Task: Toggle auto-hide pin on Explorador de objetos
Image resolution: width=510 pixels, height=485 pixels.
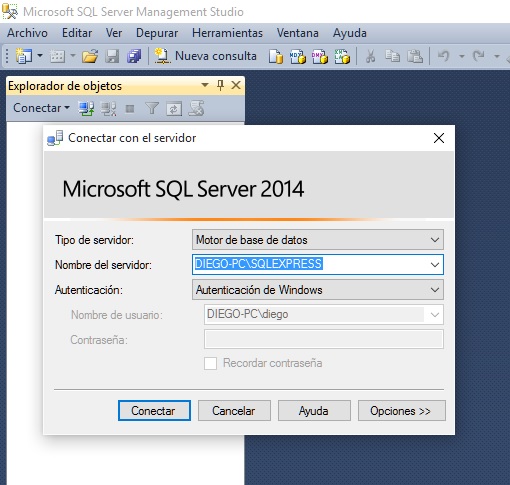Action: 220,85
